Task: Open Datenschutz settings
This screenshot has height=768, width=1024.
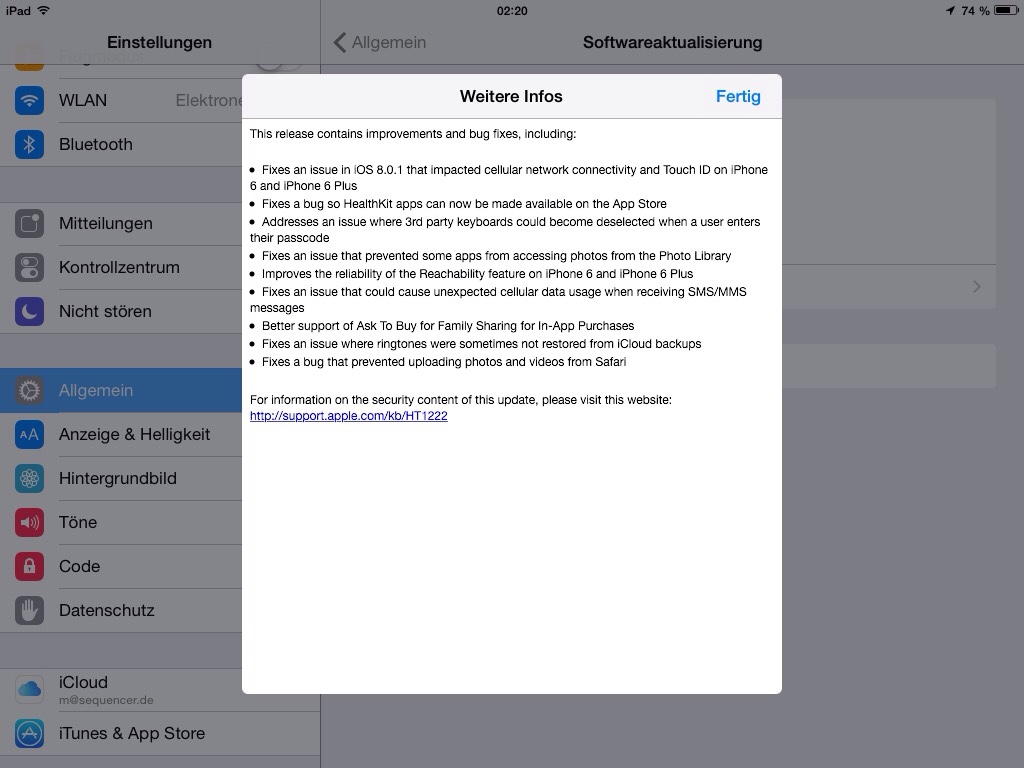Action: point(121,611)
